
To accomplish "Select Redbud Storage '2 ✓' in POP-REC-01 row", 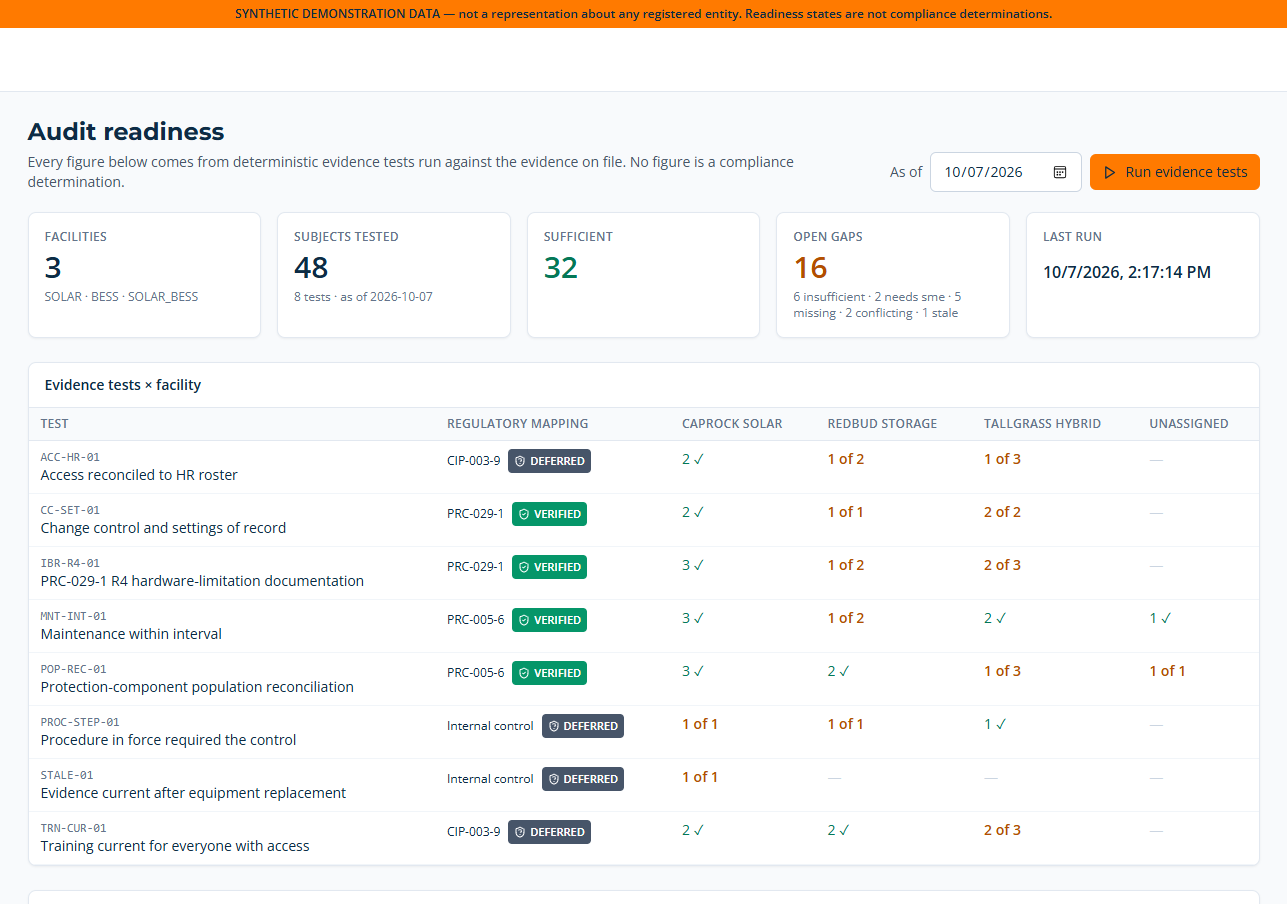I will (x=838, y=671).
